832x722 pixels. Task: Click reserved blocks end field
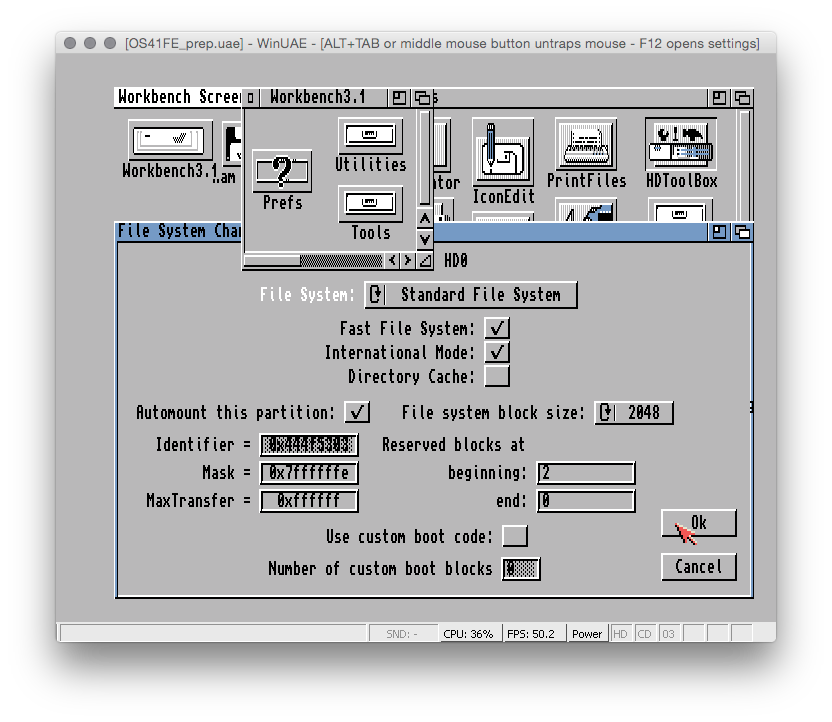[586, 501]
